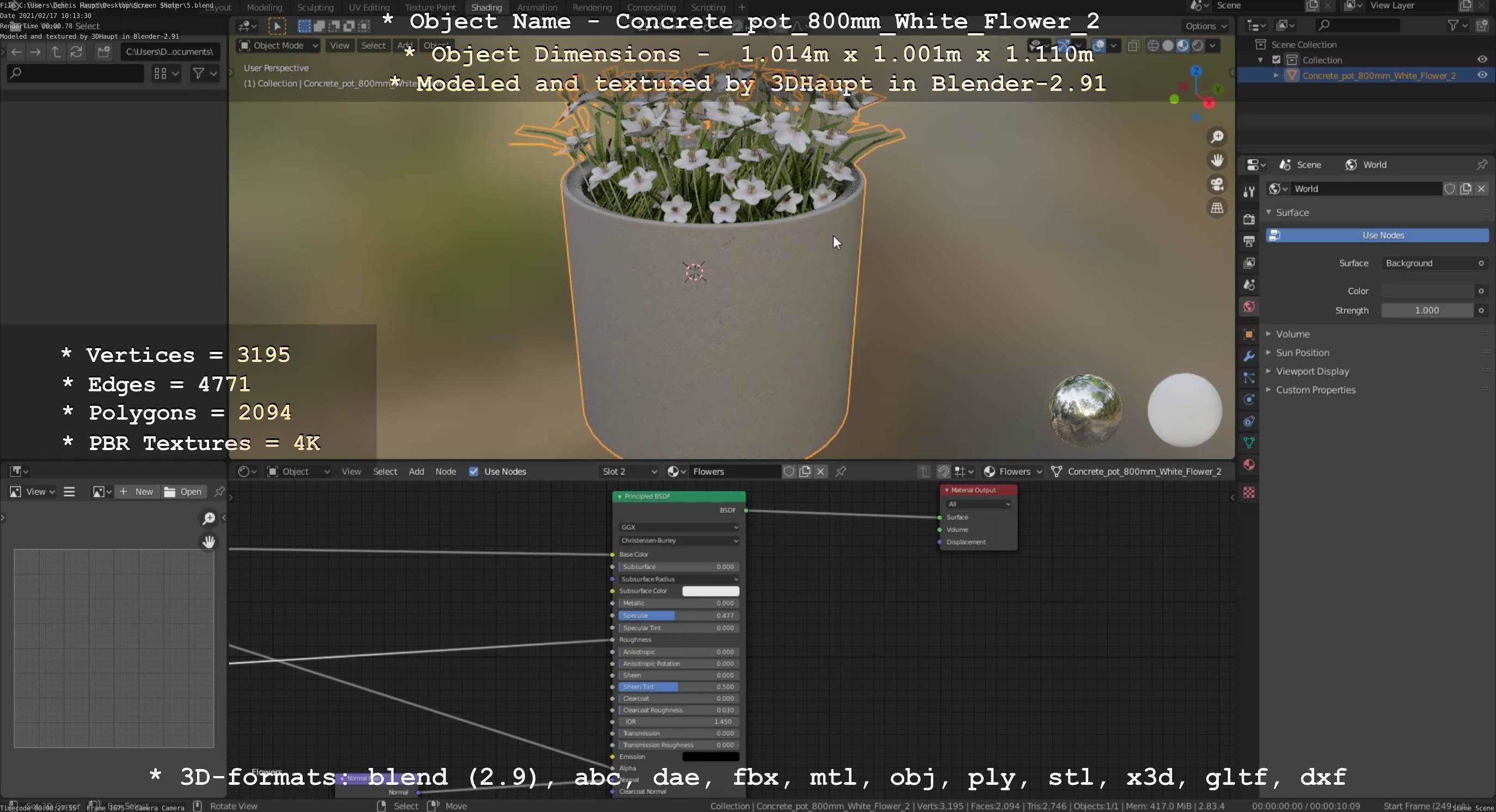Hide the Collection with its eye icon

[x=1482, y=60]
